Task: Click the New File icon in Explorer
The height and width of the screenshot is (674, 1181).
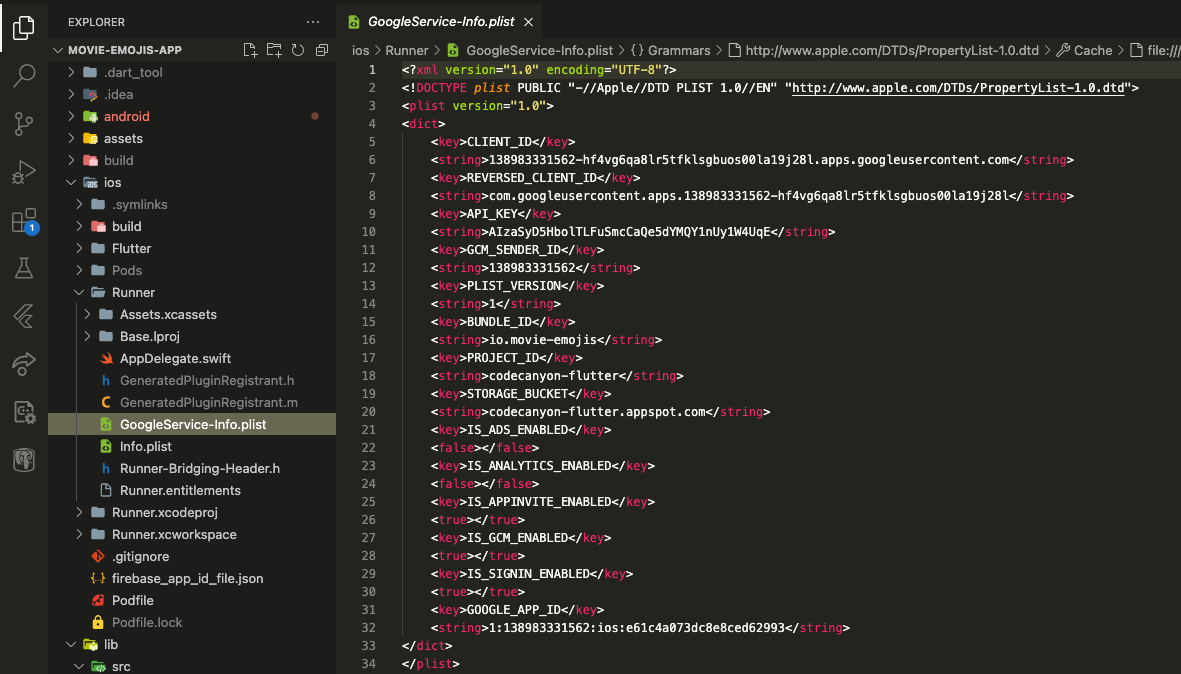Action: 250,50
